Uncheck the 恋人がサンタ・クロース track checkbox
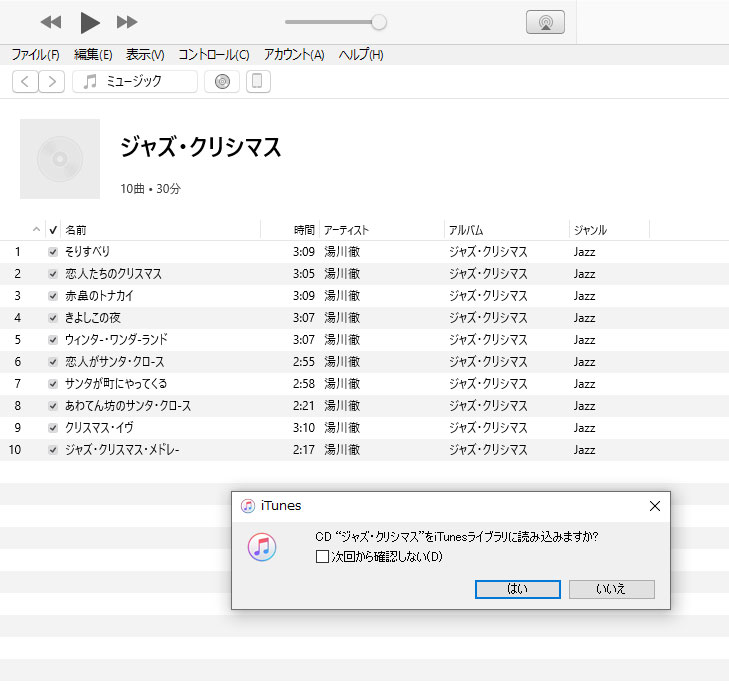Image resolution: width=729 pixels, height=684 pixels. [x=53, y=362]
